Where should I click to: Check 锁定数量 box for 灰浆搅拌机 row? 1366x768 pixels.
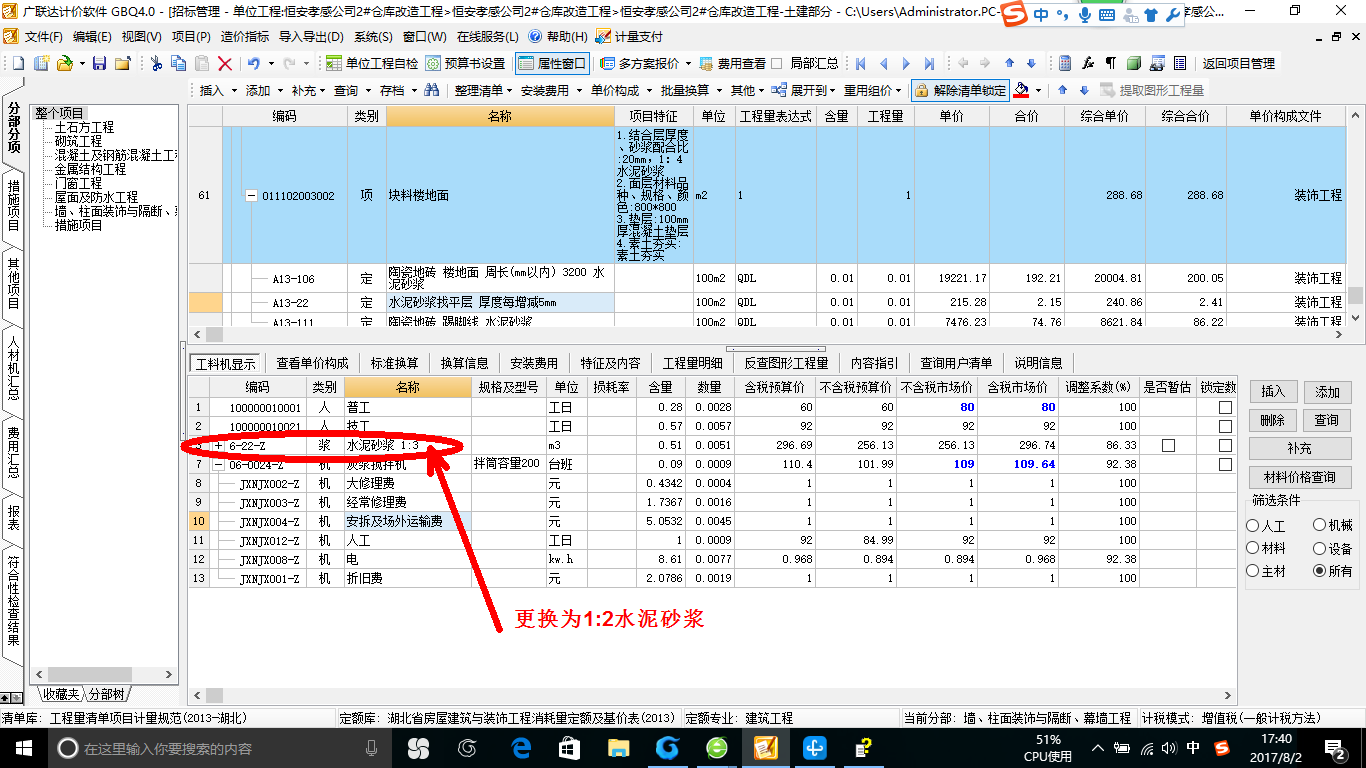(1225, 465)
